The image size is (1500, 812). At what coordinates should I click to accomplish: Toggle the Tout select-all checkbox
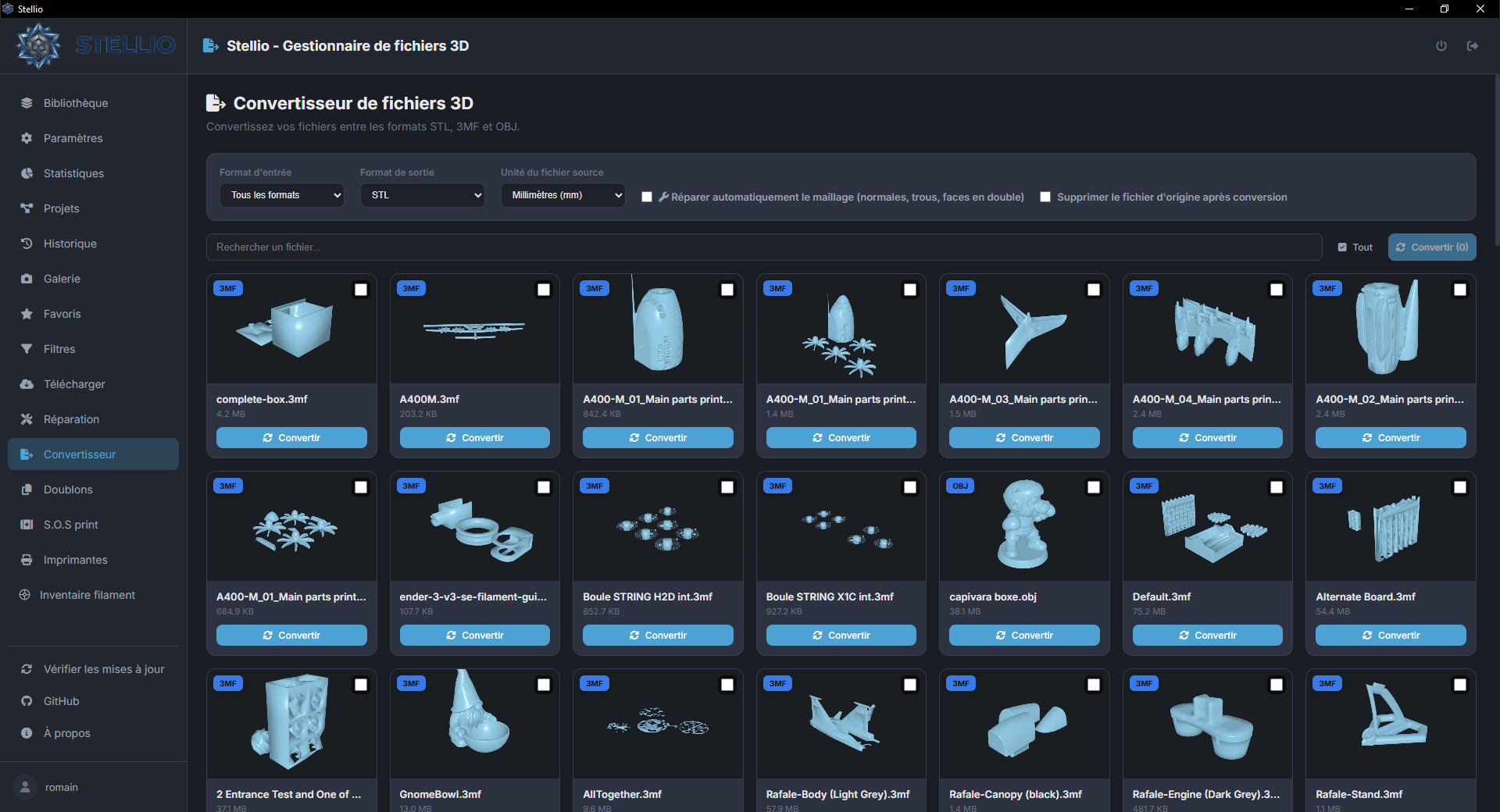pyautogui.click(x=1342, y=248)
